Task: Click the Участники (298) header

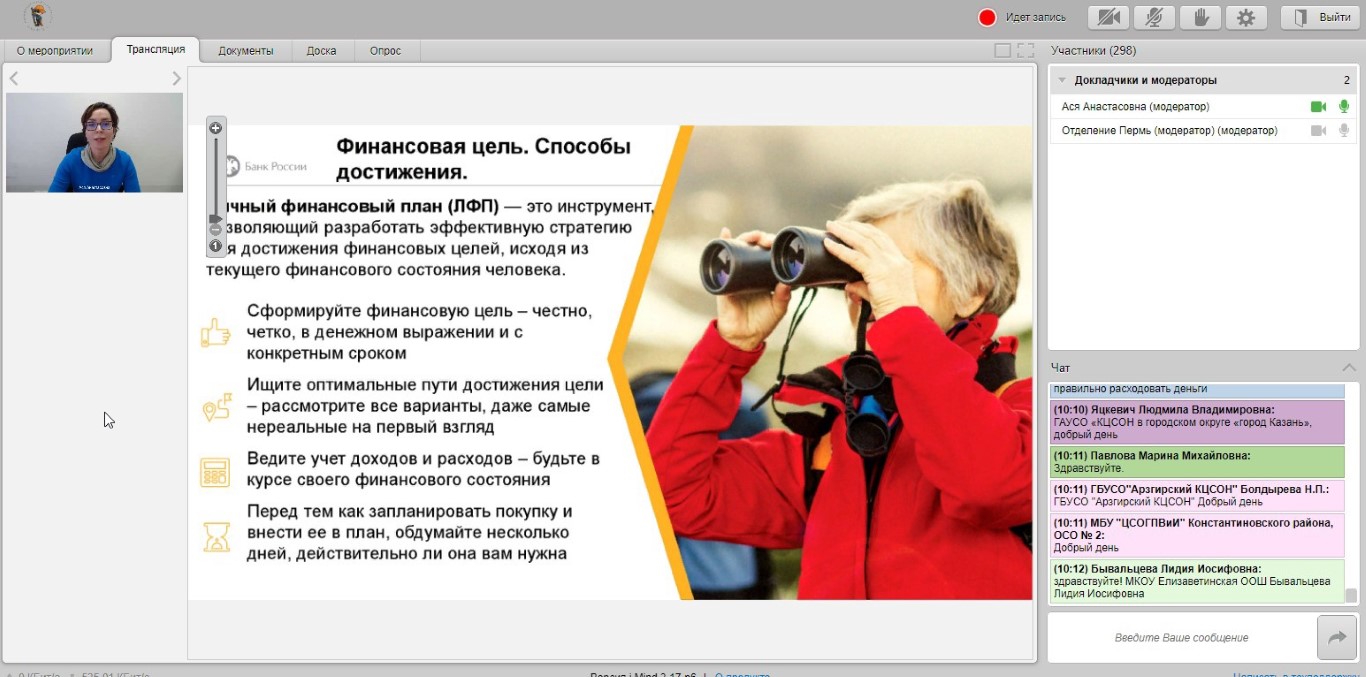Action: coord(1093,50)
